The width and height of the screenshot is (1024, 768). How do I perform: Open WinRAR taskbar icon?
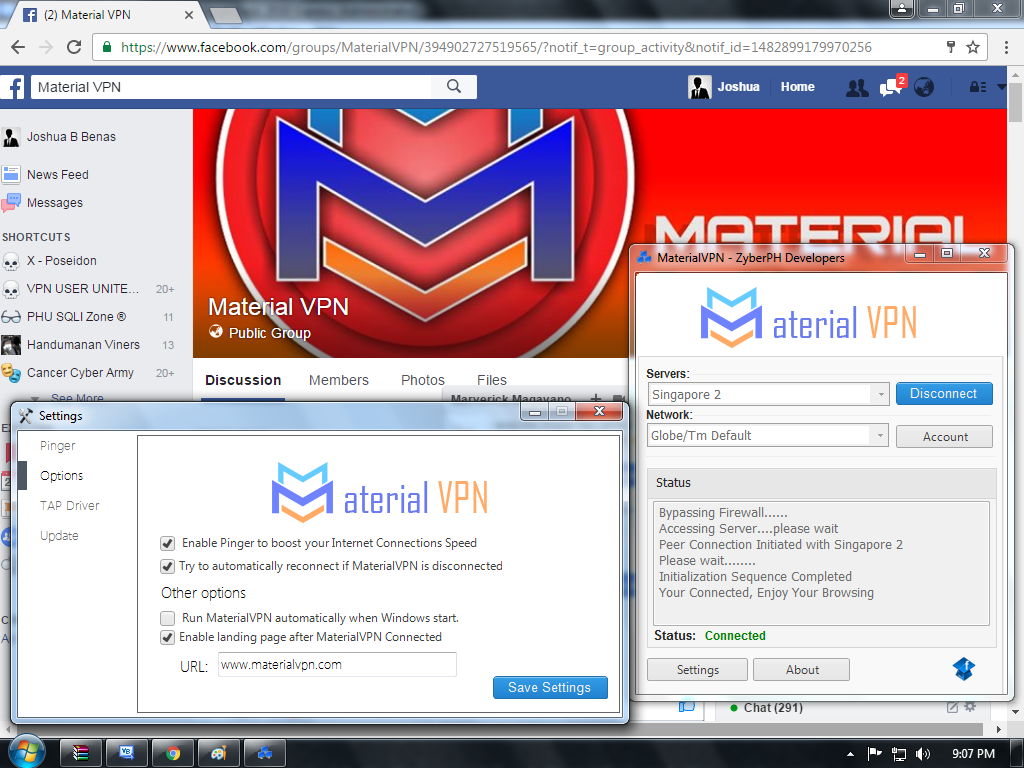[81, 754]
